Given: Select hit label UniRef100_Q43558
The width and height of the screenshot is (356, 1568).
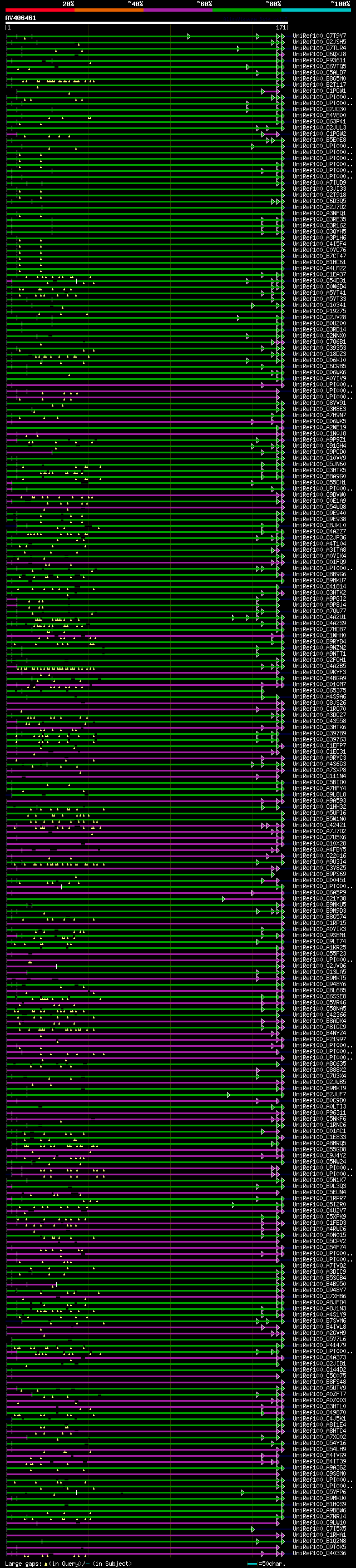Looking at the screenshot, I should click(319, 721).
